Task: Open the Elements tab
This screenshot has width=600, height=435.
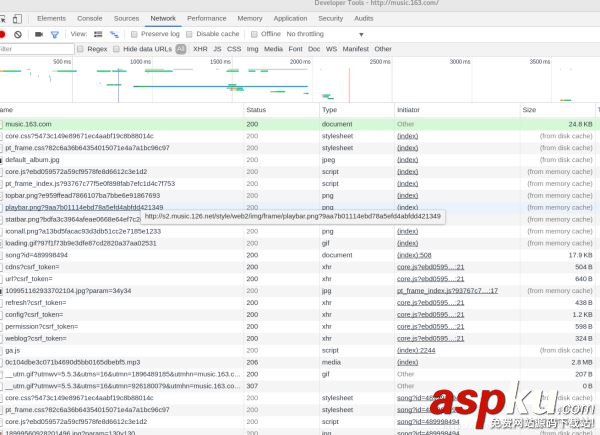Action: (51, 18)
